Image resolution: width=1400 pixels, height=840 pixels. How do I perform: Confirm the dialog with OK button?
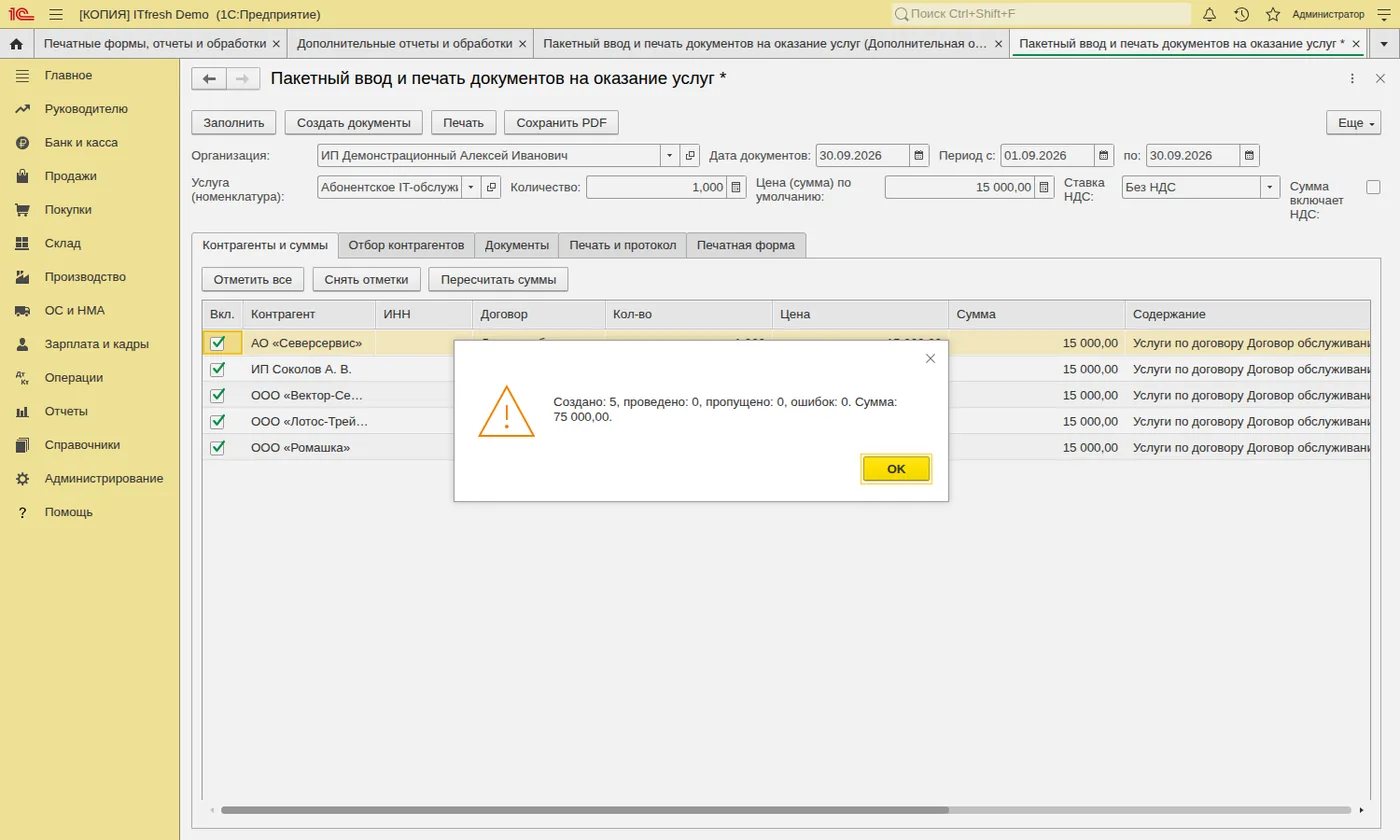(x=896, y=469)
